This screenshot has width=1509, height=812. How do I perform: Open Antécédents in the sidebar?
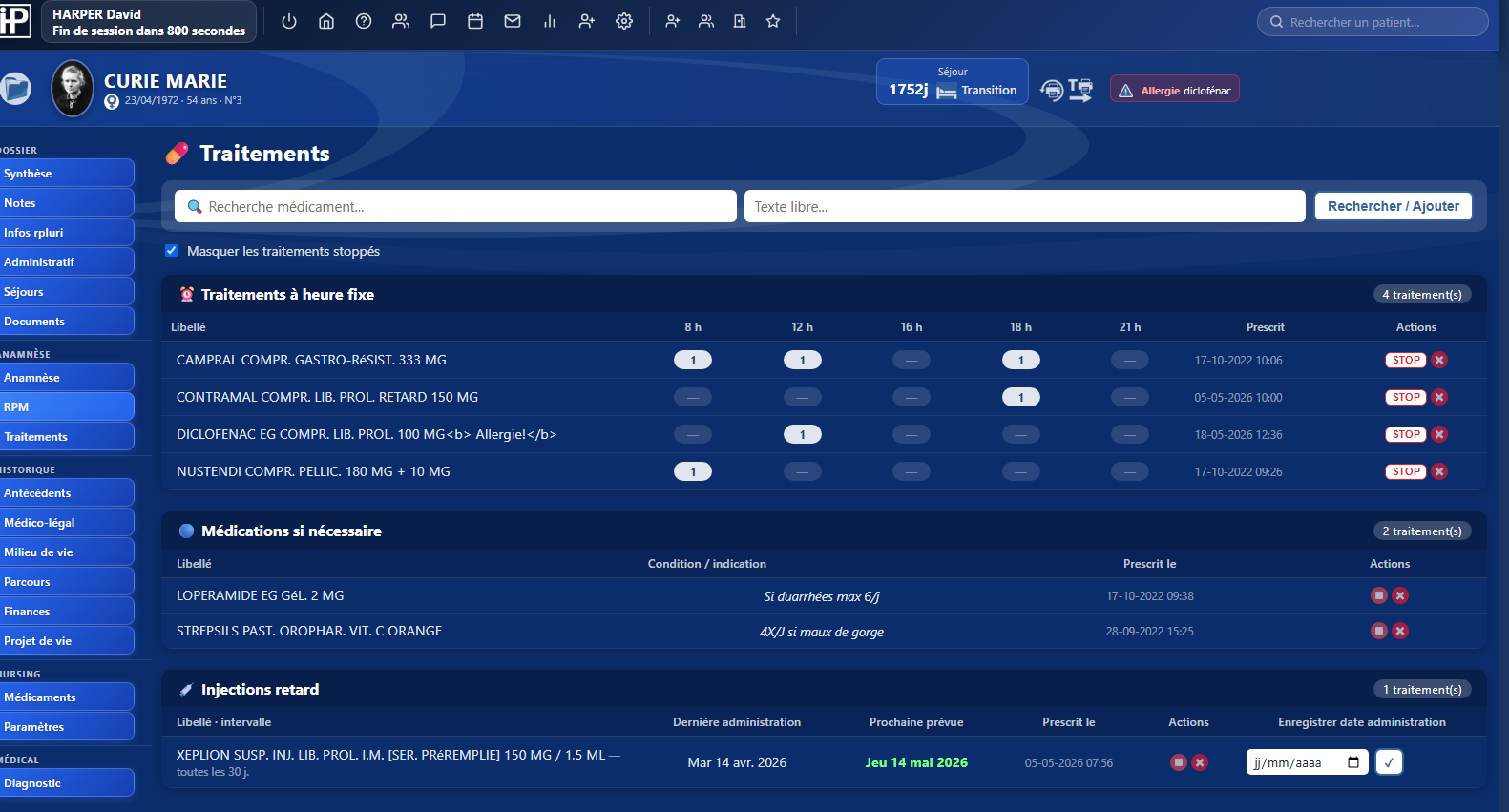(x=66, y=493)
